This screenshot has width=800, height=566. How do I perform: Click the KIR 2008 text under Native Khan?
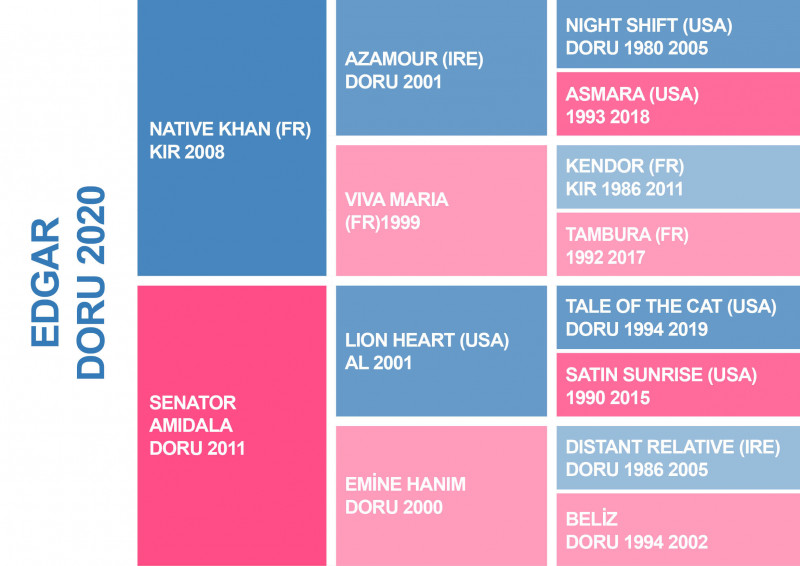187,152
